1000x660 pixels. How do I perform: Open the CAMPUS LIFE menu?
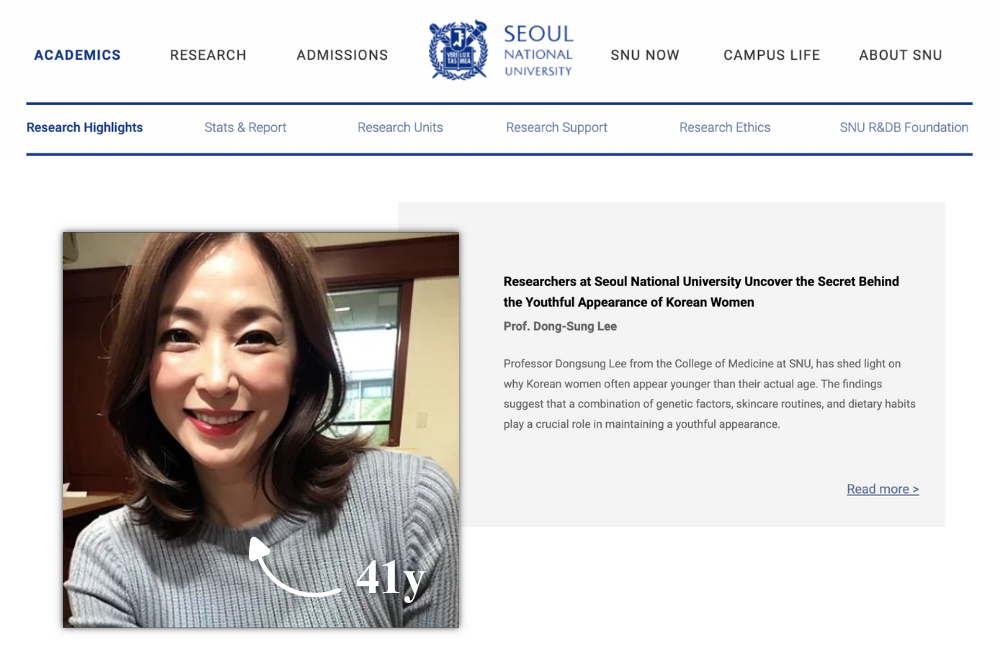[x=771, y=56]
